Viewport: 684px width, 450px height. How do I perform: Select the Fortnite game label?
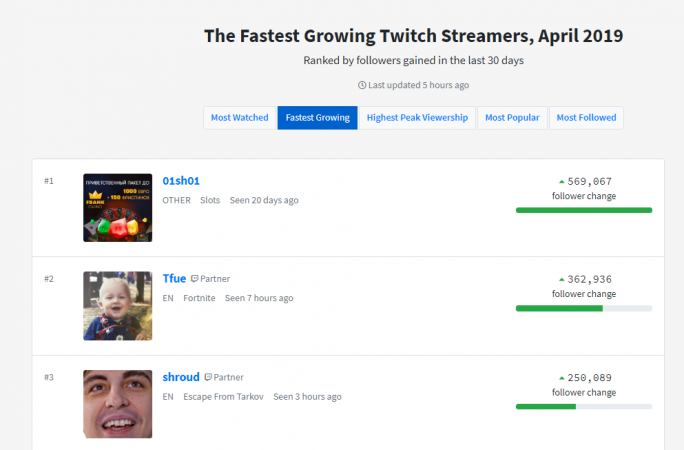coord(199,298)
